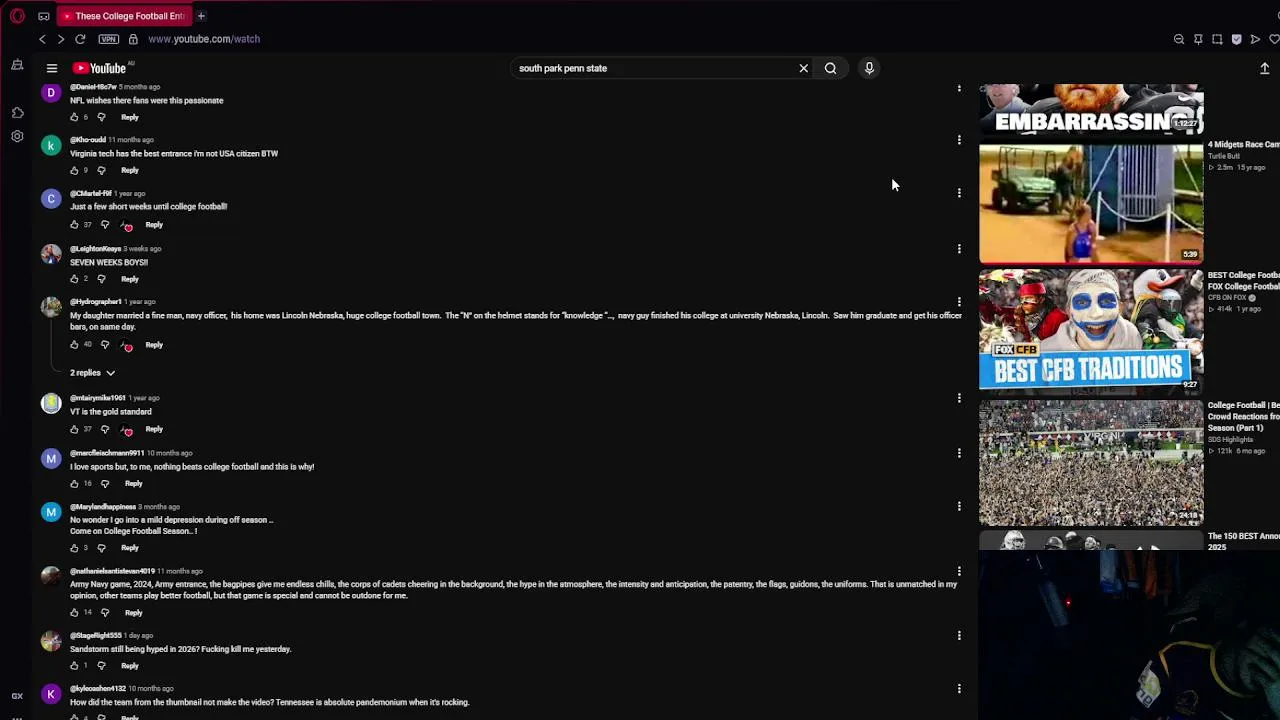
Task: Zoom out using the magnifier icon
Action: pyautogui.click(x=1179, y=39)
